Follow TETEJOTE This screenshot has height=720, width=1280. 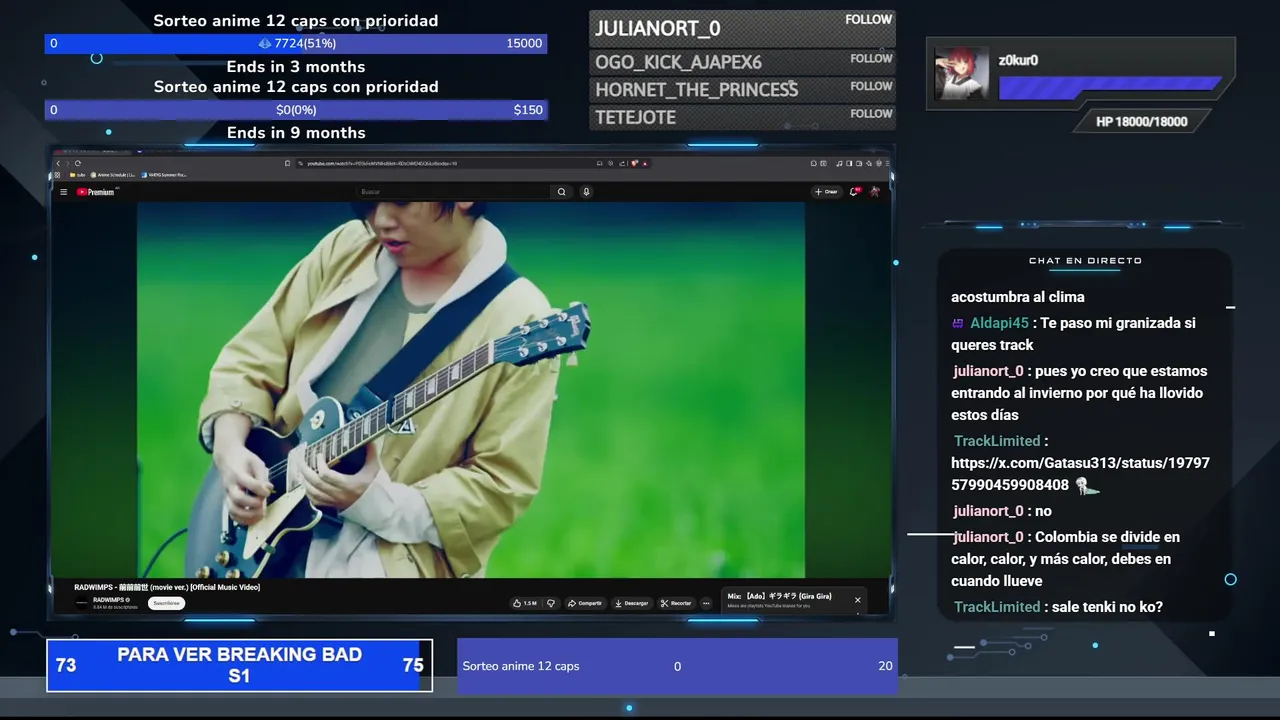[871, 113]
